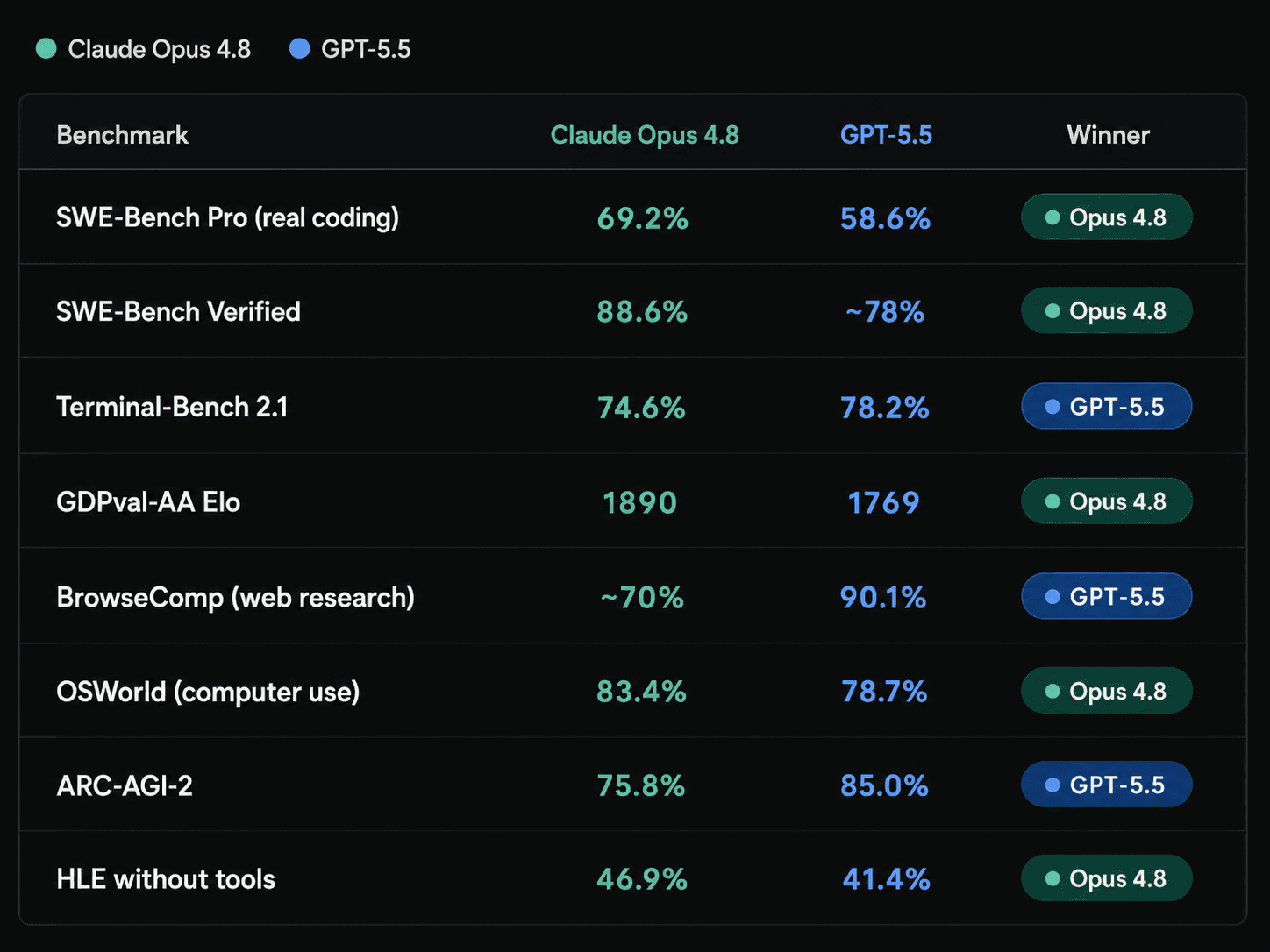This screenshot has height=952, width=1270.
Task: Click the ~78% score for SWE-Bench Verified
Action: pos(885,311)
